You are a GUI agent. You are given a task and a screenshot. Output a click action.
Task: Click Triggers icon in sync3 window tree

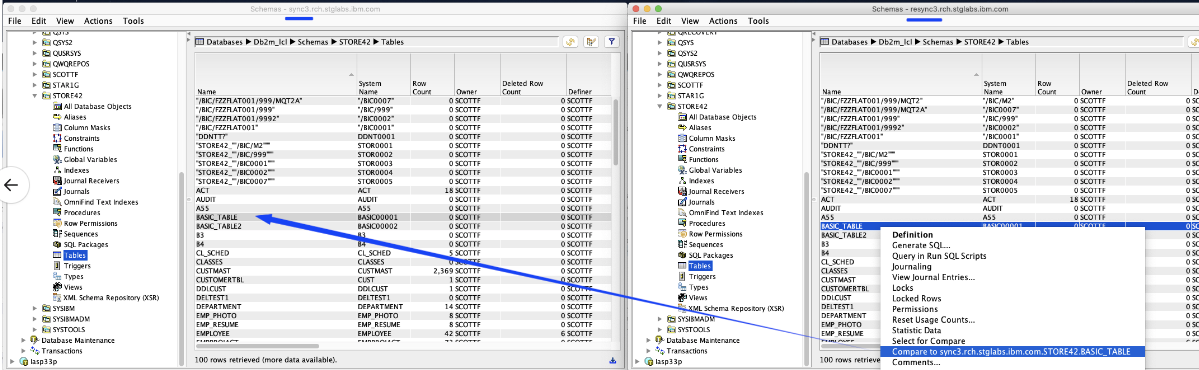[57, 266]
